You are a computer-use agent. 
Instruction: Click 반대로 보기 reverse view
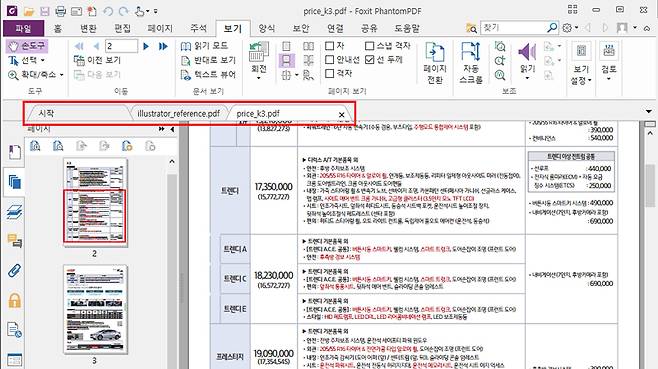click(208, 60)
